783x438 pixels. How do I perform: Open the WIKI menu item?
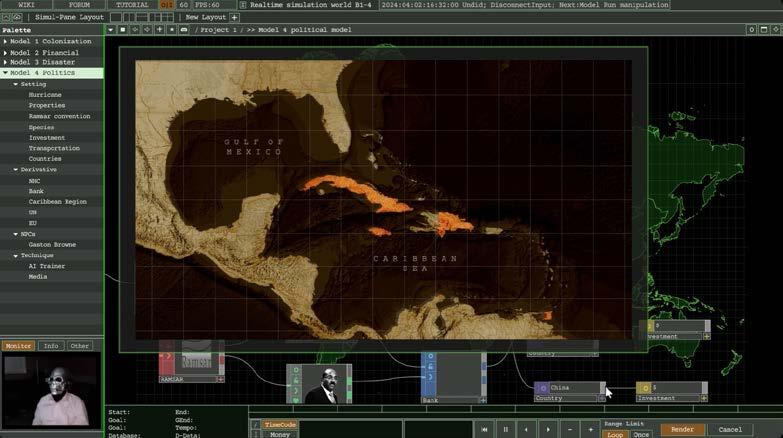[x=26, y=4]
